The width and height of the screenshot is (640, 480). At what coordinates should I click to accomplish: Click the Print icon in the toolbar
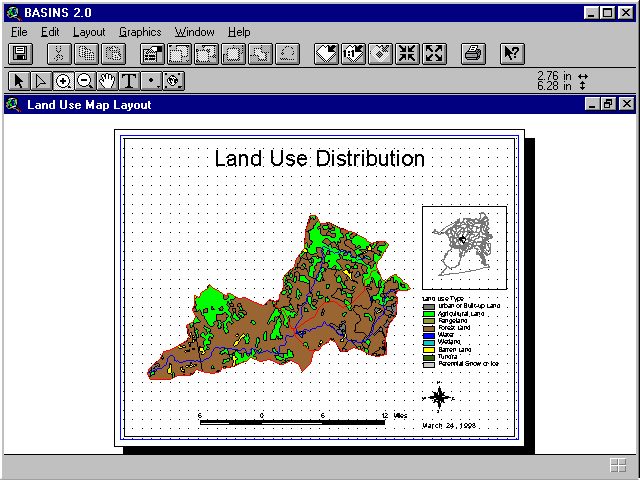(x=473, y=54)
